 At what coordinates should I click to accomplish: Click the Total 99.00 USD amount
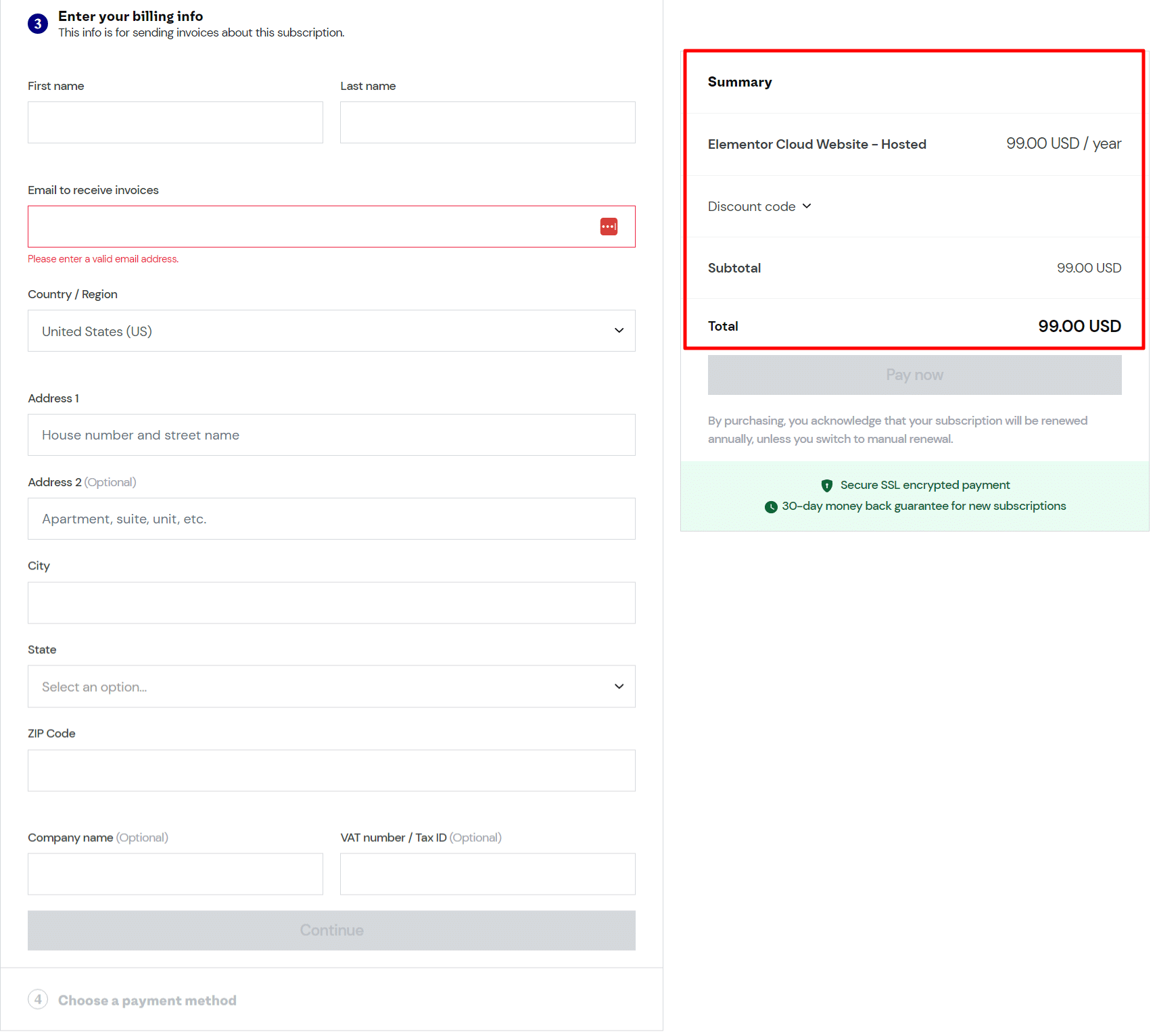coord(1079,326)
